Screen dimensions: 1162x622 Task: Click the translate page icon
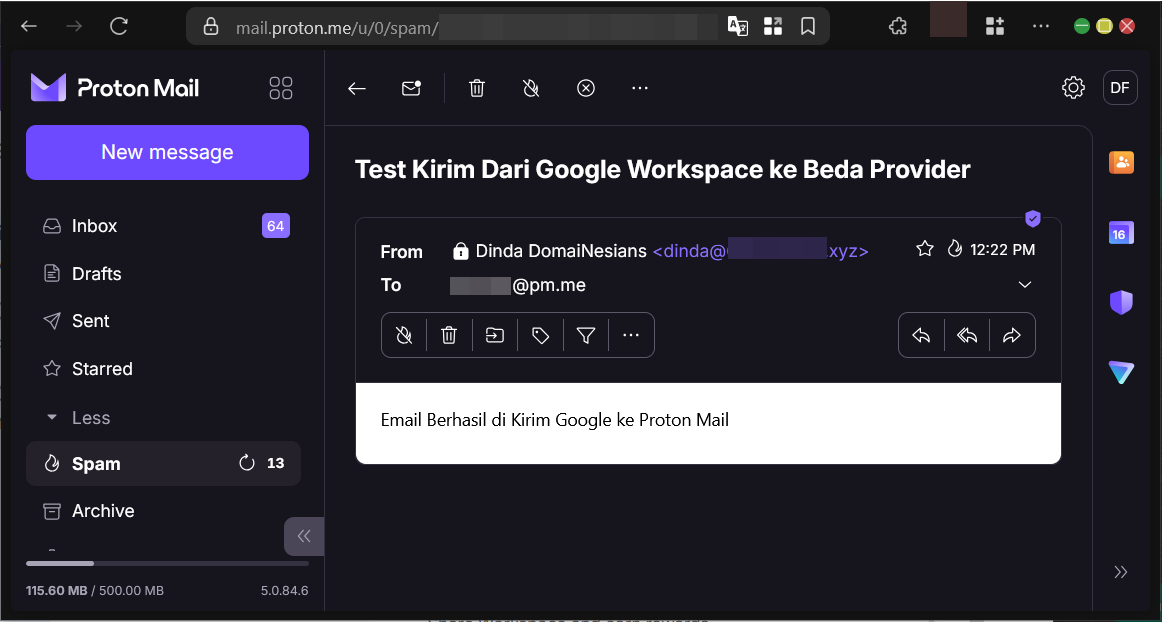click(737, 27)
